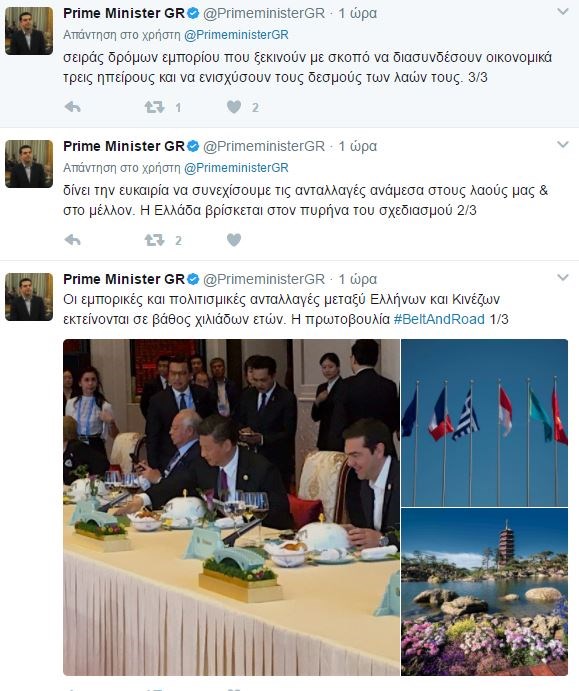The width and height of the screenshot is (579, 691).
Task: Open @PrimeministerGR mention in 2/3 reply line
Action: (236, 168)
